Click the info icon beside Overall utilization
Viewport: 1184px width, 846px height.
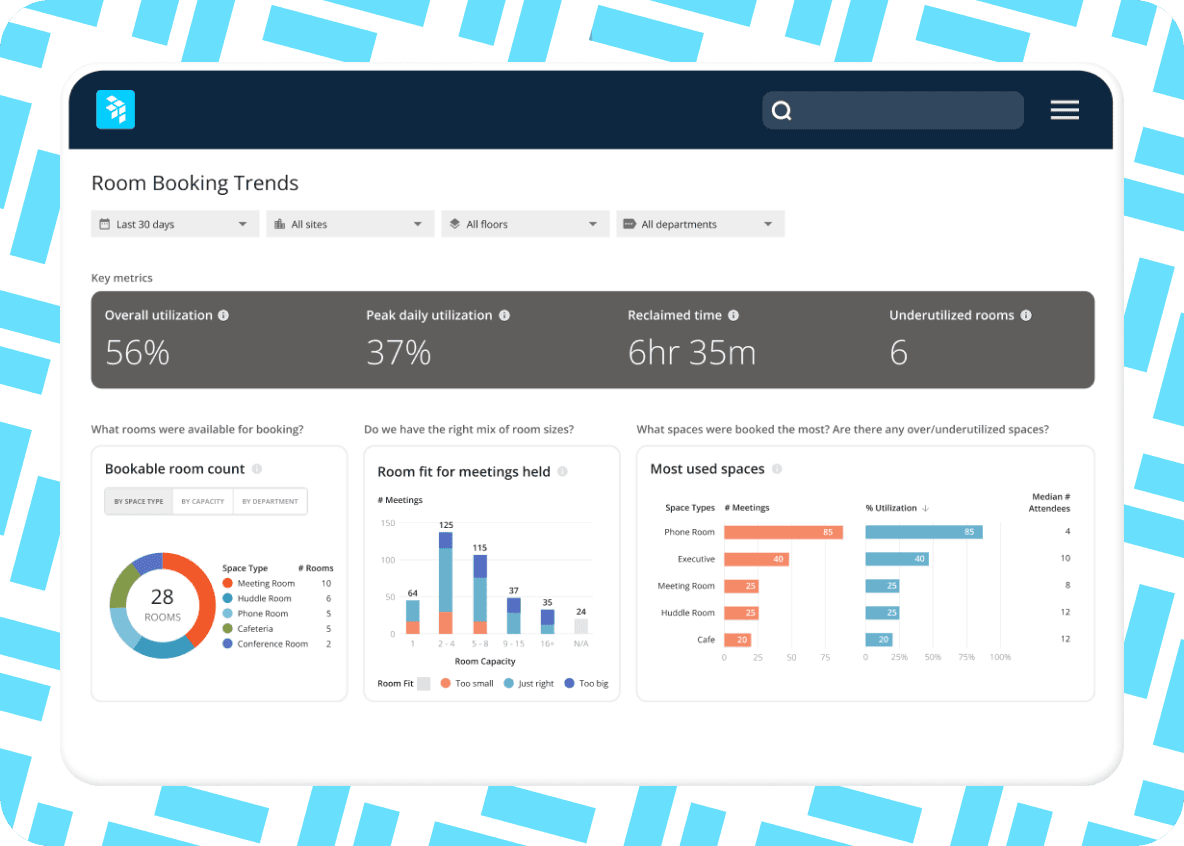point(223,315)
